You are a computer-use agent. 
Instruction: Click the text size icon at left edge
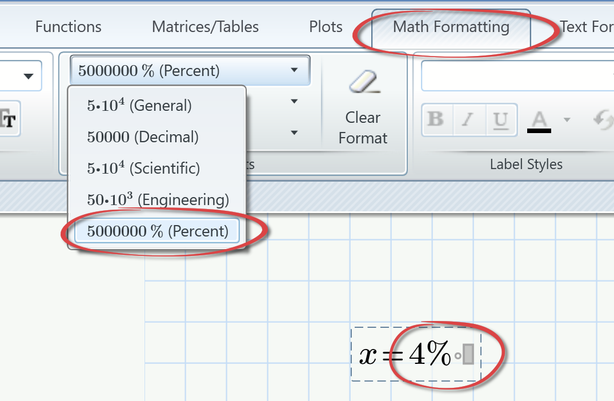[x=8, y=119]
